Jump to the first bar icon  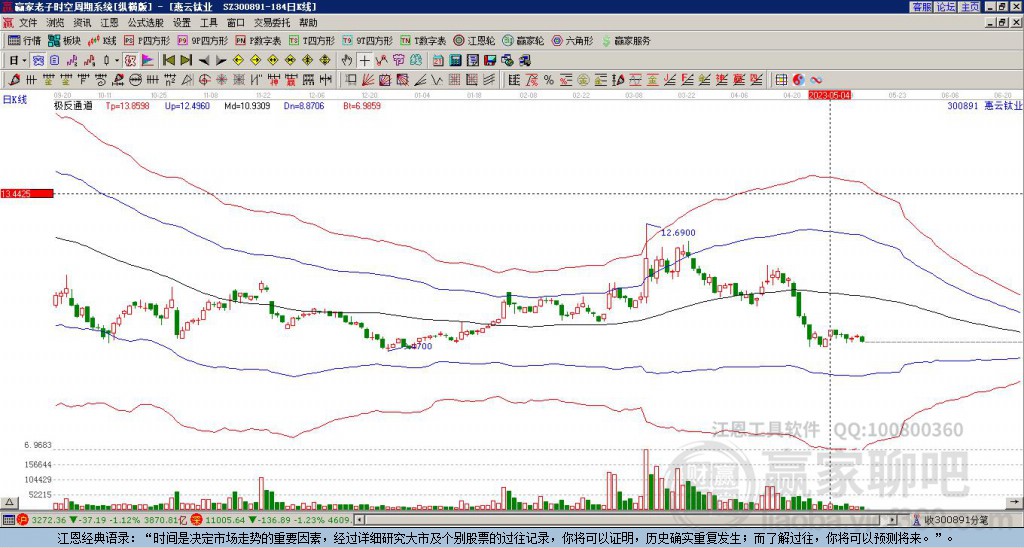[x=168, y=61]
